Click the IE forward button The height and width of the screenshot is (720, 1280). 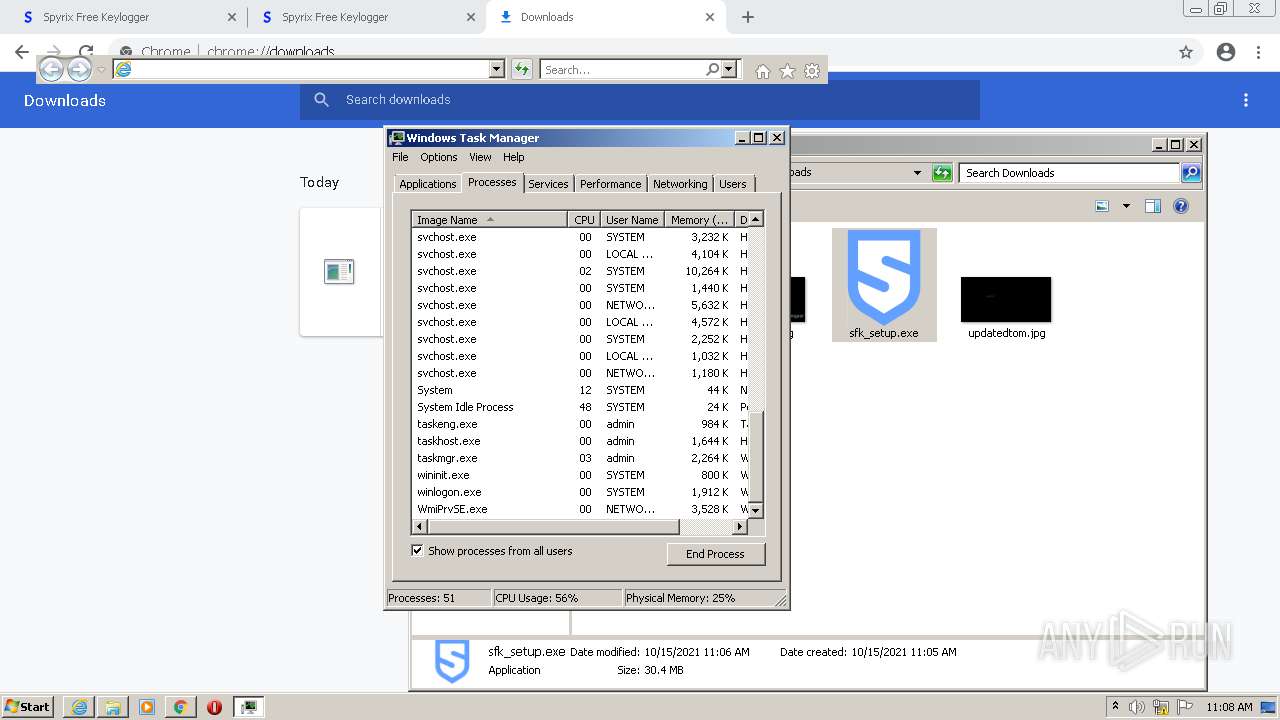click(79, 69)
